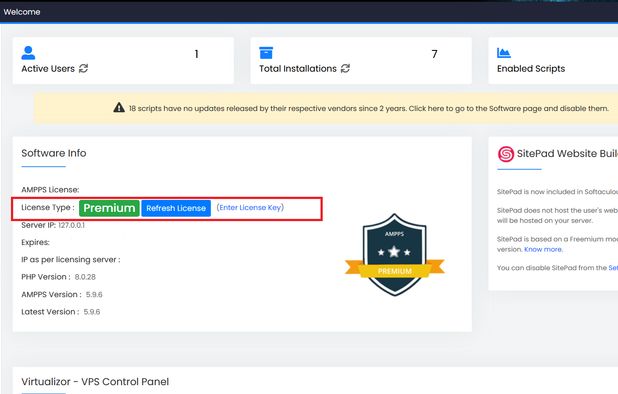Refresh the Total Installations count
618x394 pixels.
[x=345, y=69]
